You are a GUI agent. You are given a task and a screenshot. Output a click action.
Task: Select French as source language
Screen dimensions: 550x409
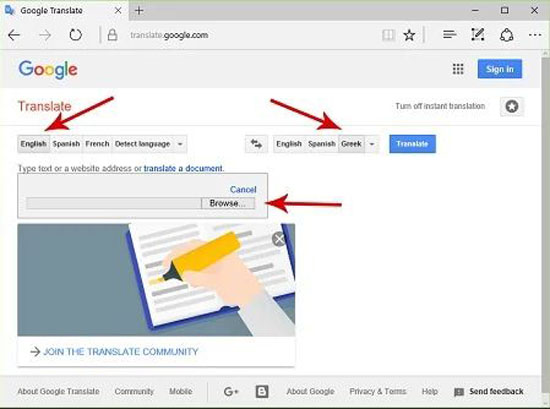pos(97,144)
